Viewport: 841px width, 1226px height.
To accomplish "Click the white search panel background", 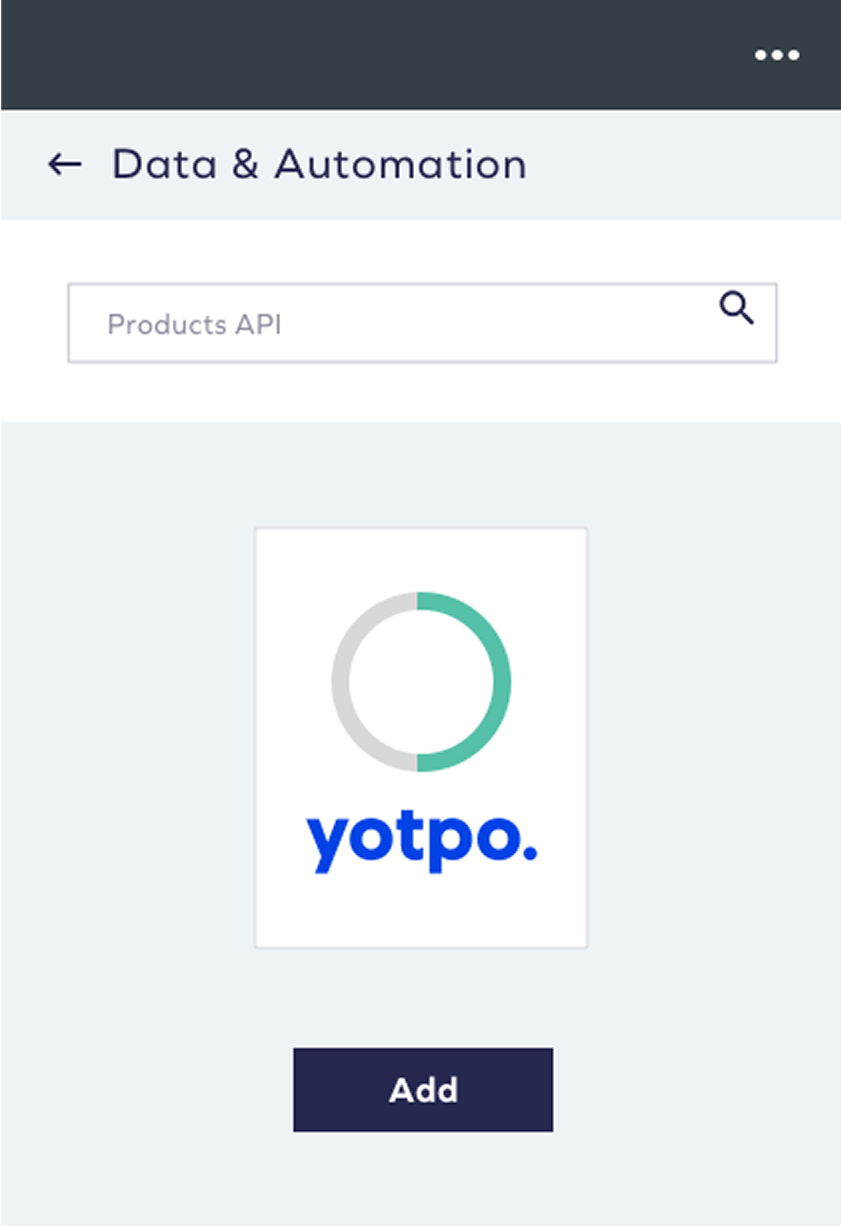I will [x=420, y=395].
